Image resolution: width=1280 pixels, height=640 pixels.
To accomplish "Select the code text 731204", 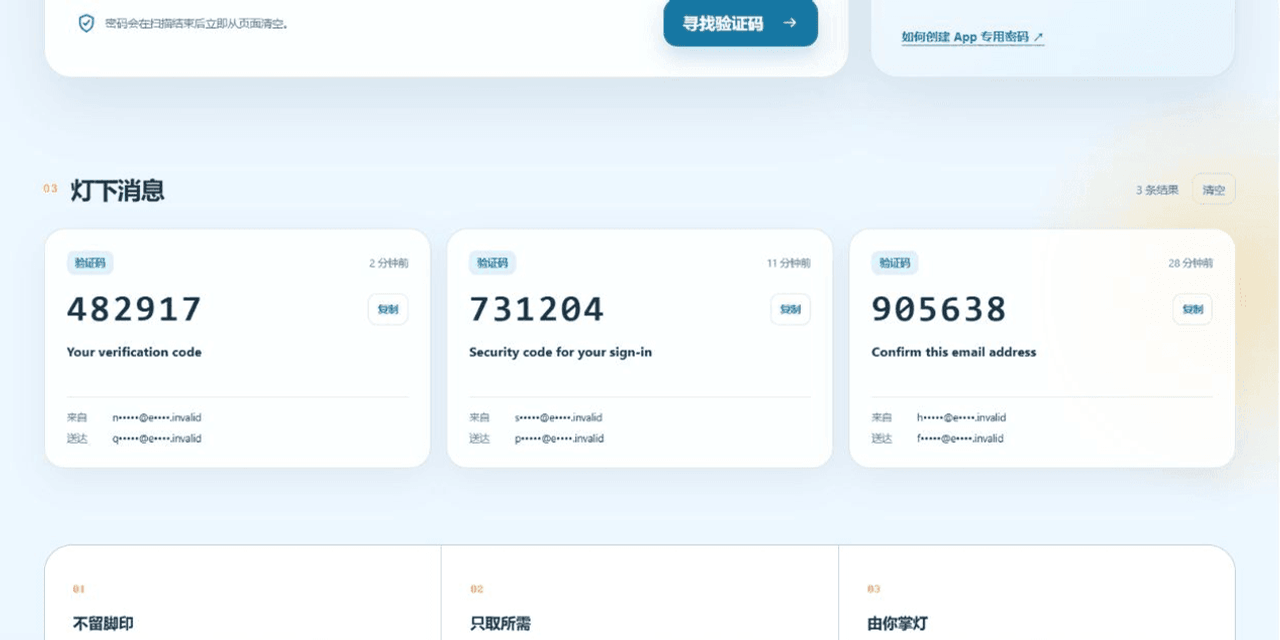I will pos(537,309).
